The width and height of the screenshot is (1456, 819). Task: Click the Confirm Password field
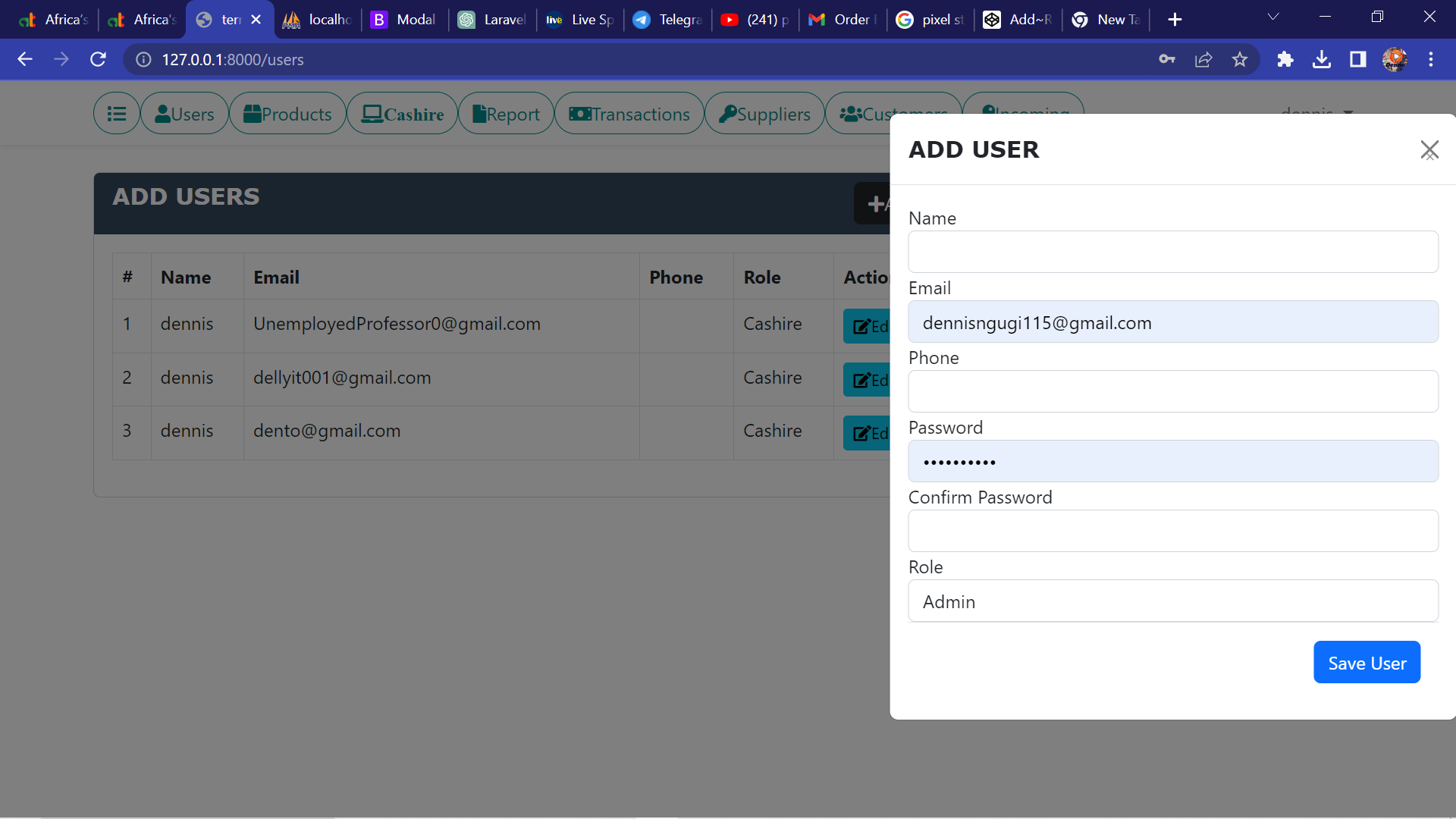[x=1173, y=531]
